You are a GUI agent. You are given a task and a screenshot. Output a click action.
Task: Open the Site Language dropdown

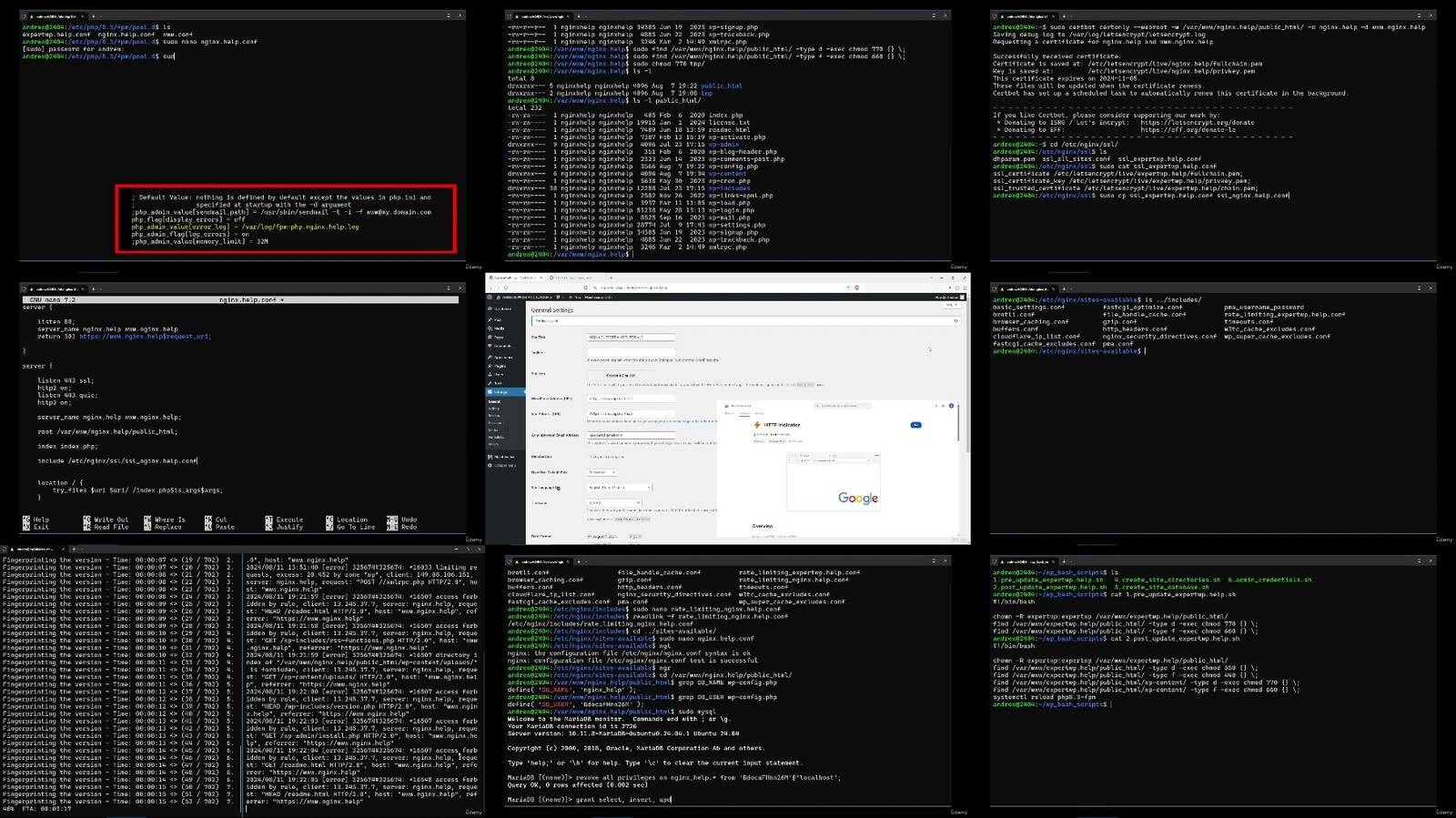click(619, 487)
